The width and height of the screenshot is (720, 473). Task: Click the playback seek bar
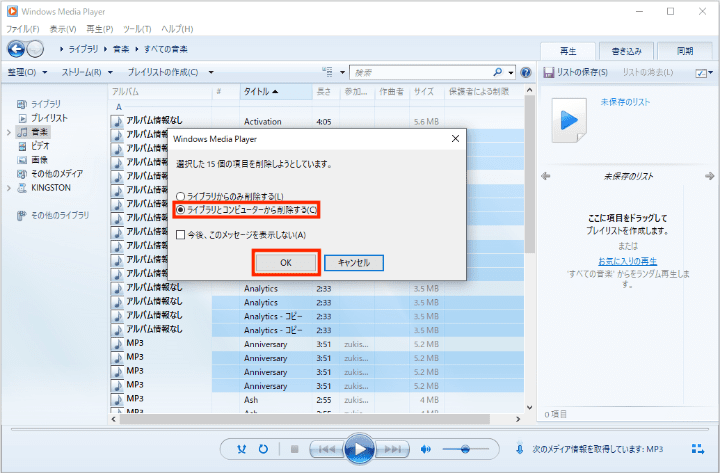click(360, 430)
